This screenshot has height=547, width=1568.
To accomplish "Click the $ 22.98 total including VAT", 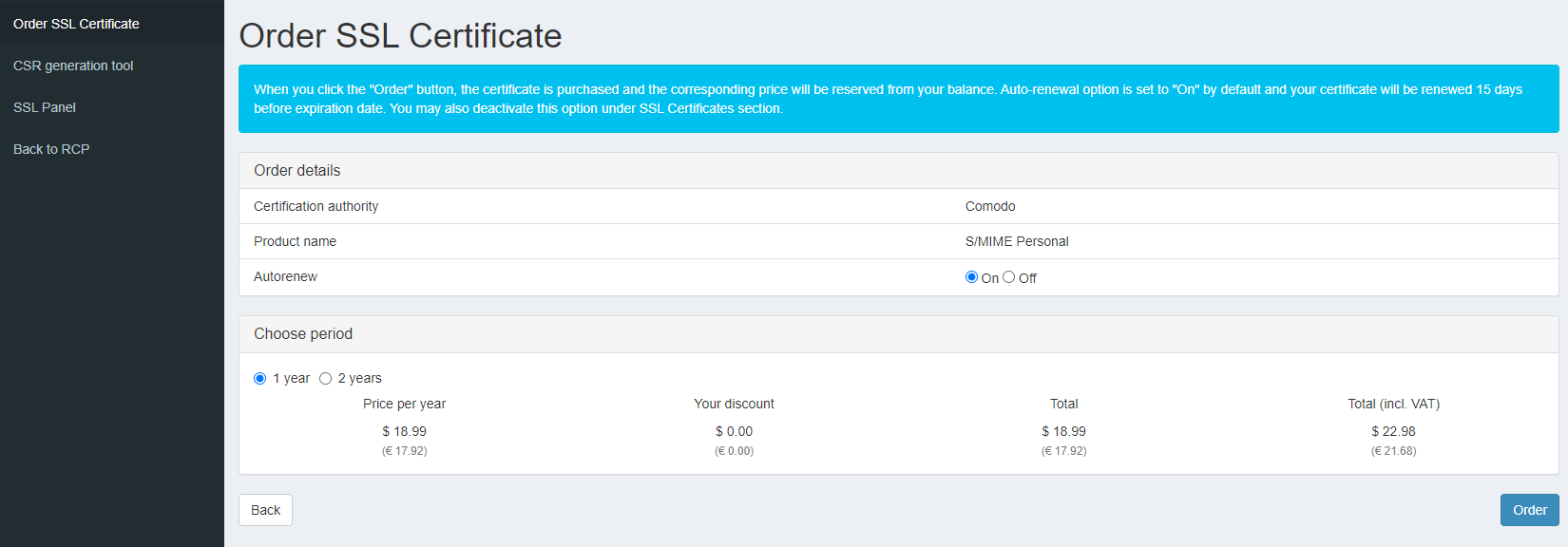I will [1393, 431].
